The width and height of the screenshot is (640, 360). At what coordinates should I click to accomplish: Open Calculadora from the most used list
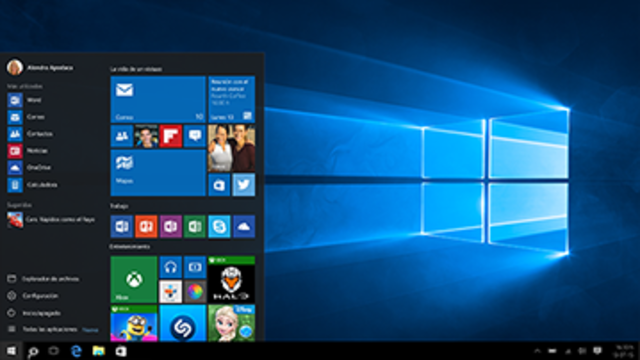click(52, 185)
